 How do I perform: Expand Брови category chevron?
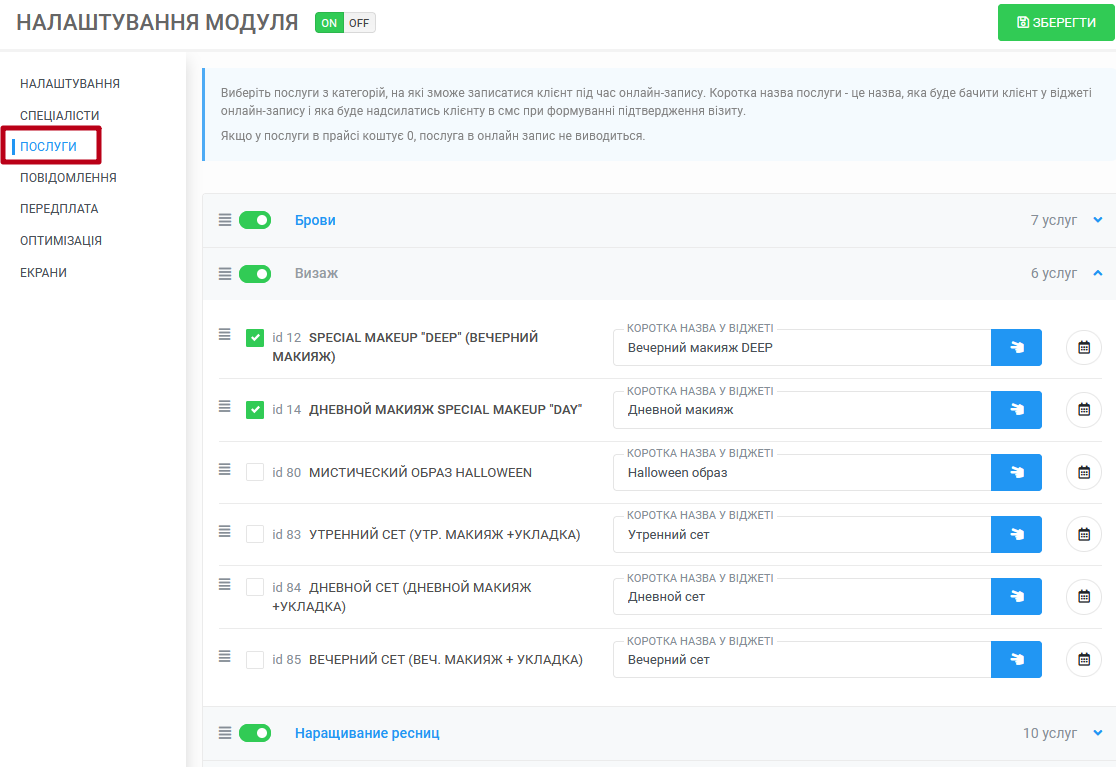[1097, 220]
